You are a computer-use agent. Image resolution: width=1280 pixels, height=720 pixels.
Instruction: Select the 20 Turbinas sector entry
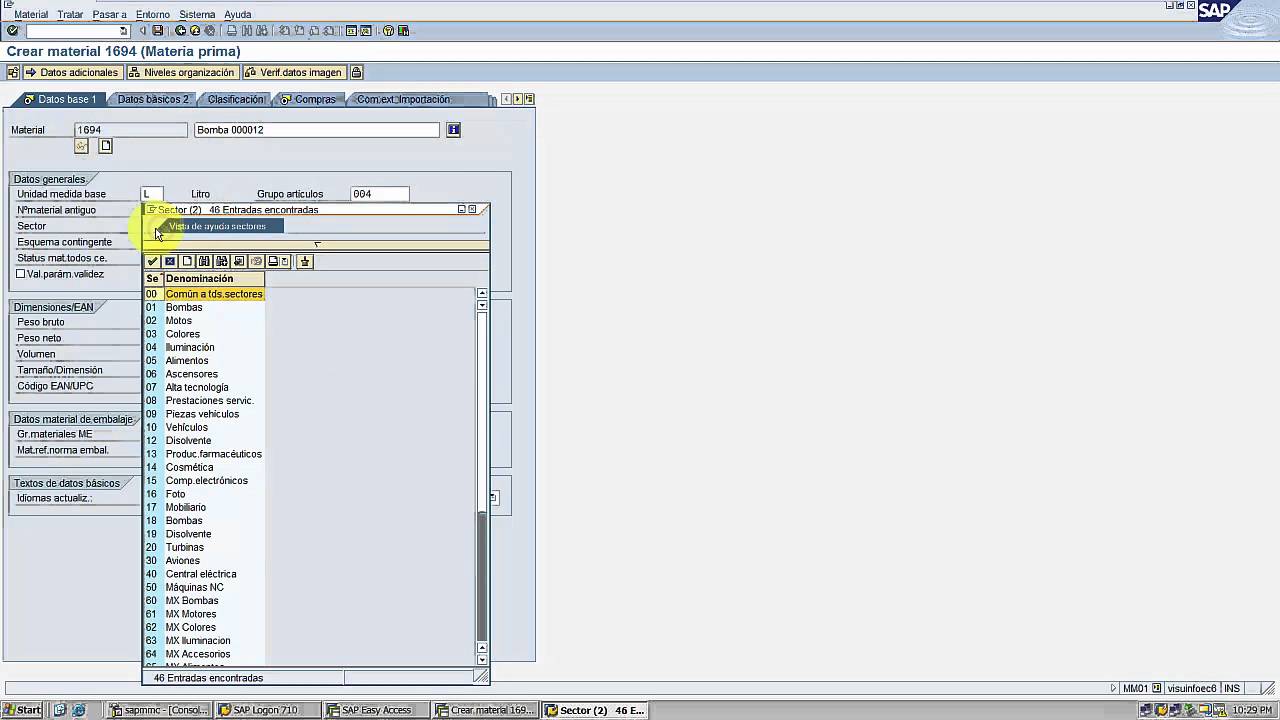tap(204, 547)
